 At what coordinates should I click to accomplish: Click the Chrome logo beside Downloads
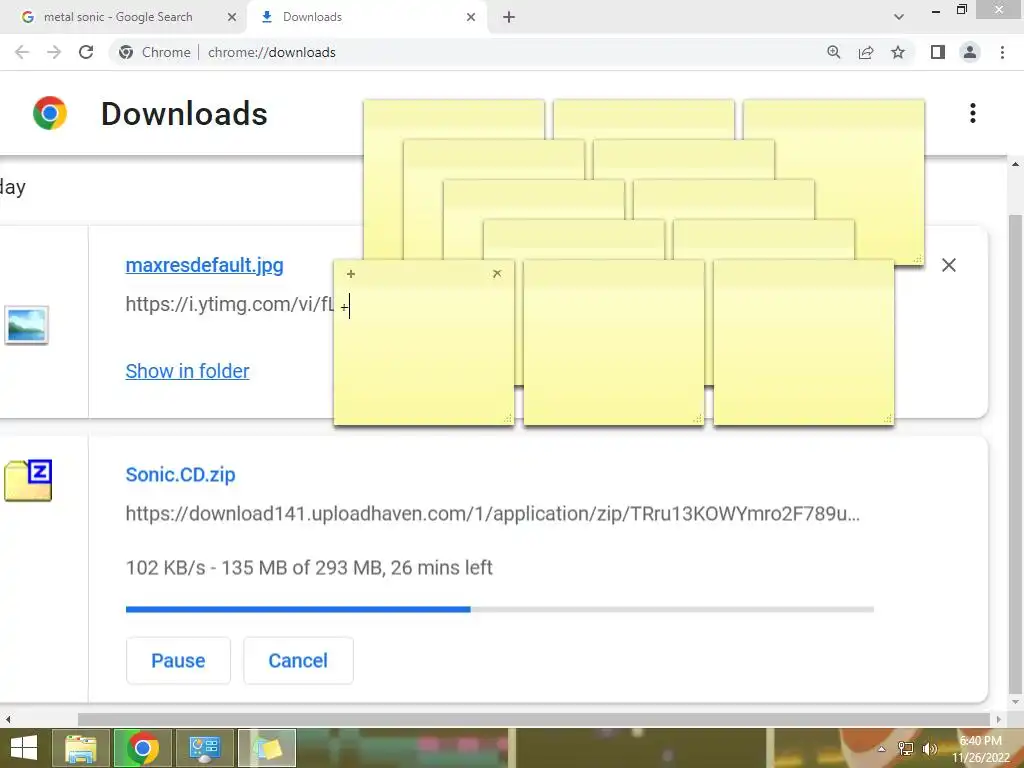pyautogui.click(x=50, y=113)
